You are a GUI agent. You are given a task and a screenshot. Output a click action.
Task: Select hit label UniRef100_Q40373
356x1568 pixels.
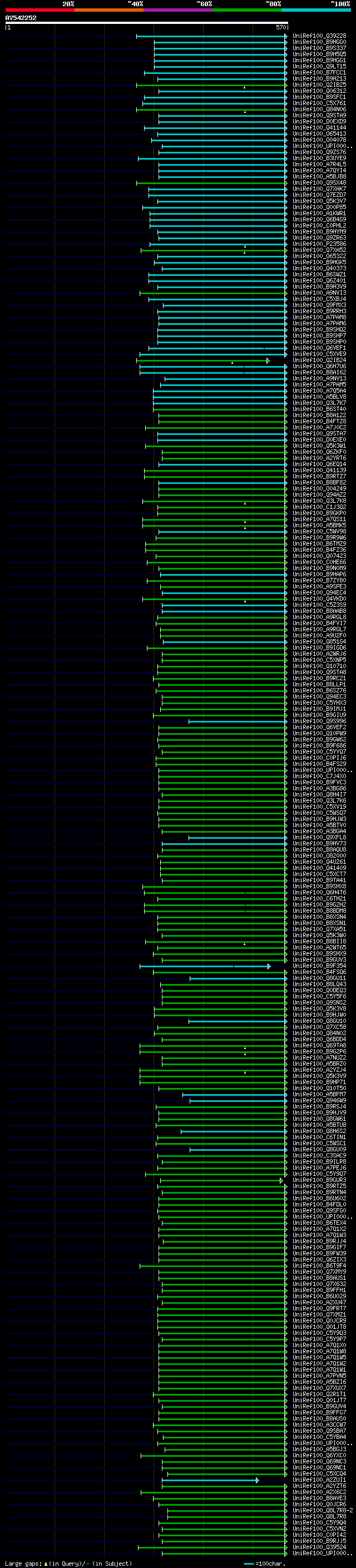tap(319, 269)
